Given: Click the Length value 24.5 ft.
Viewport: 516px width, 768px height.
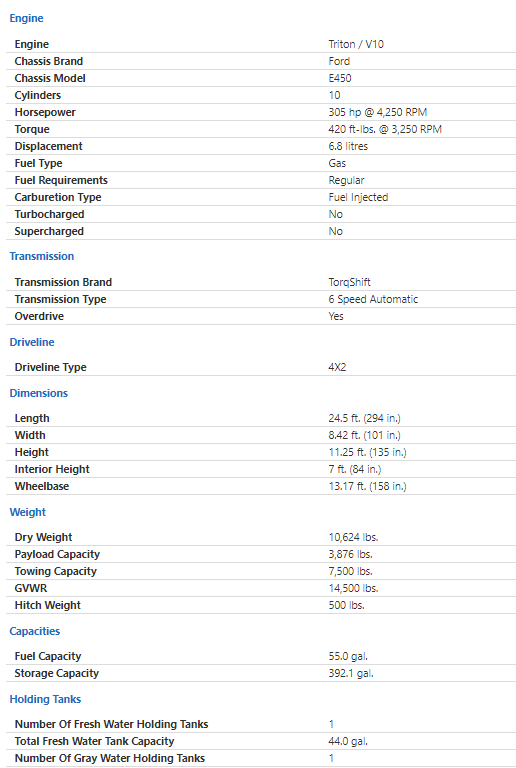Looking at the screenshot, I should tap(364, 418).
